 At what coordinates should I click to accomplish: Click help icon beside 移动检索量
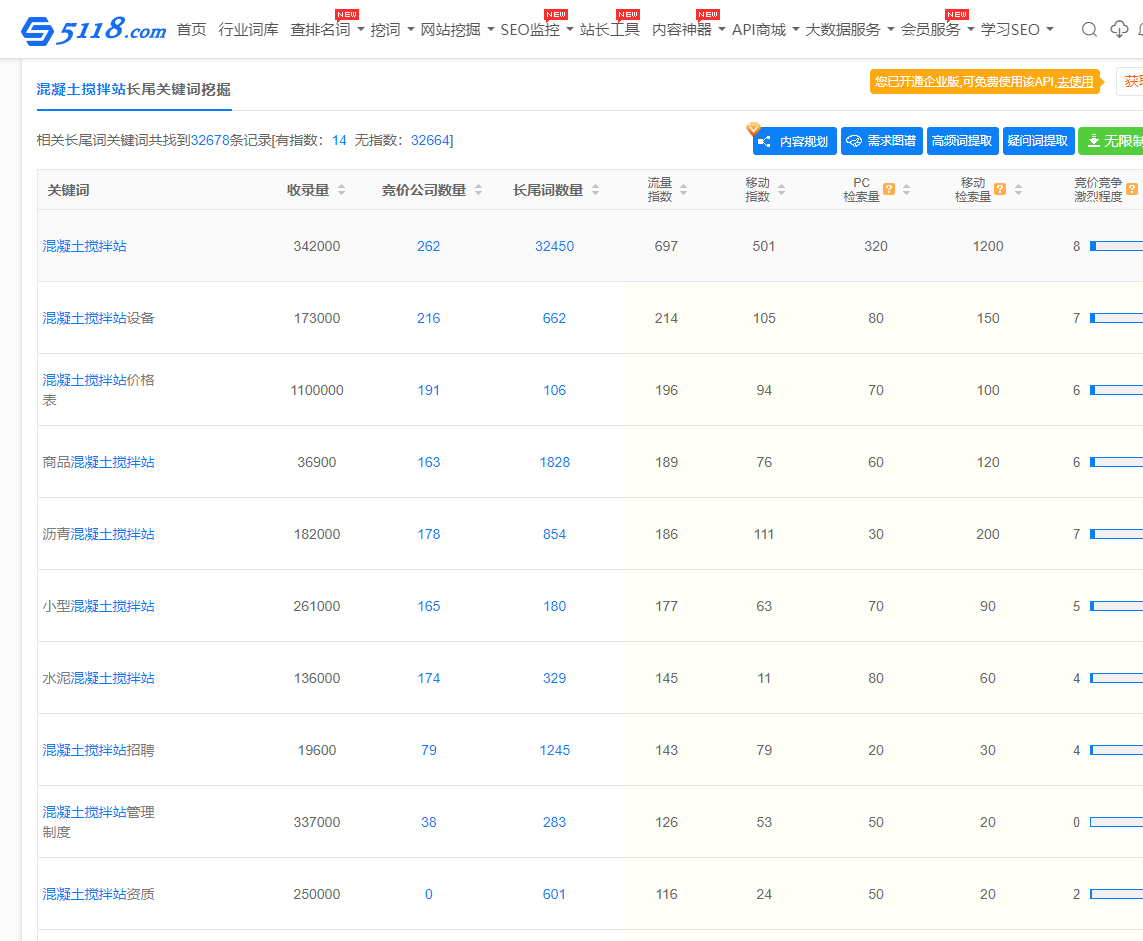click(1000, 190)
